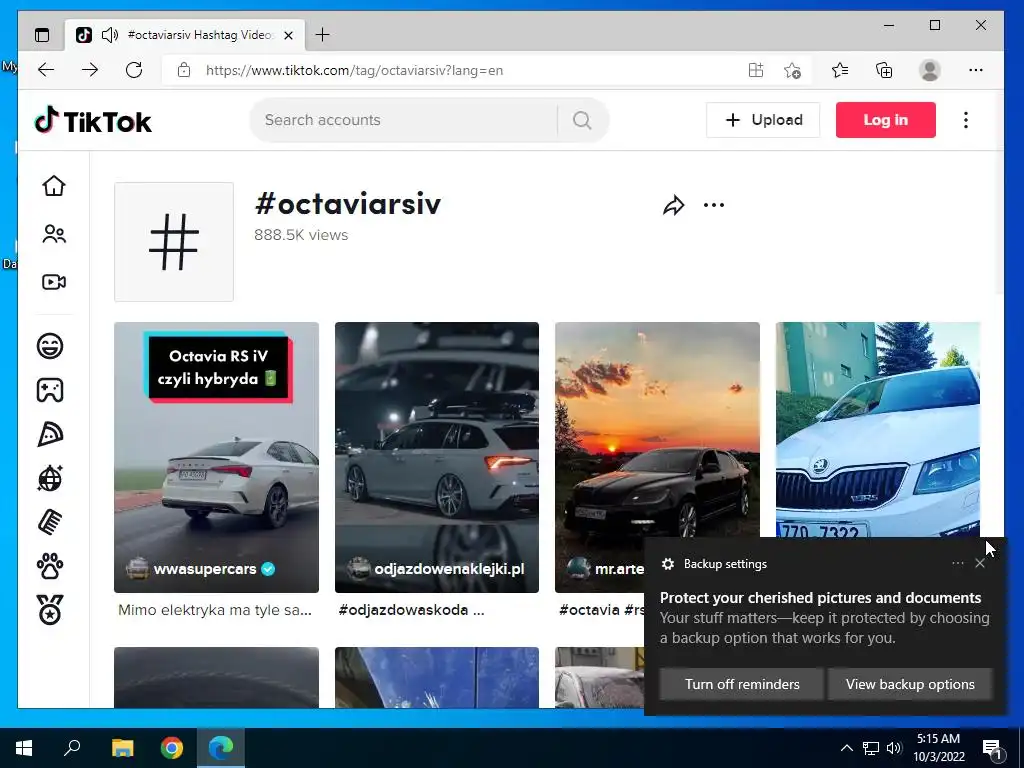This screenshot has width=1024, height=768.
Task: Dismiss the Backup settings notification
Action: tap(980, 563)
